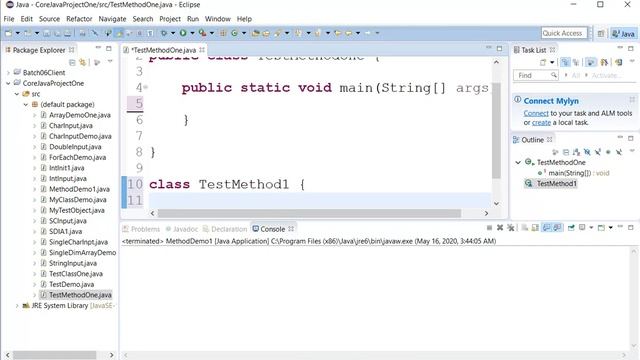This screenshot has height=360, width=640.
Task: Switch to the Declaration tab
Action: (225, 229)
